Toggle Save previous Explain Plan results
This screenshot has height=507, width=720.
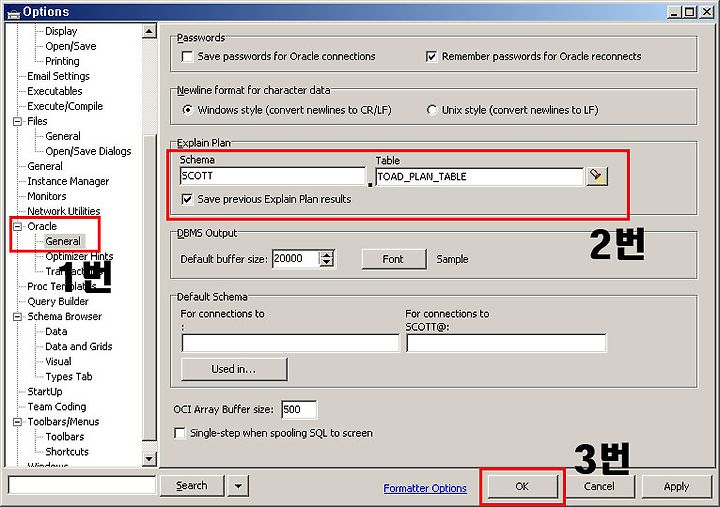click(x=187, y=199)
